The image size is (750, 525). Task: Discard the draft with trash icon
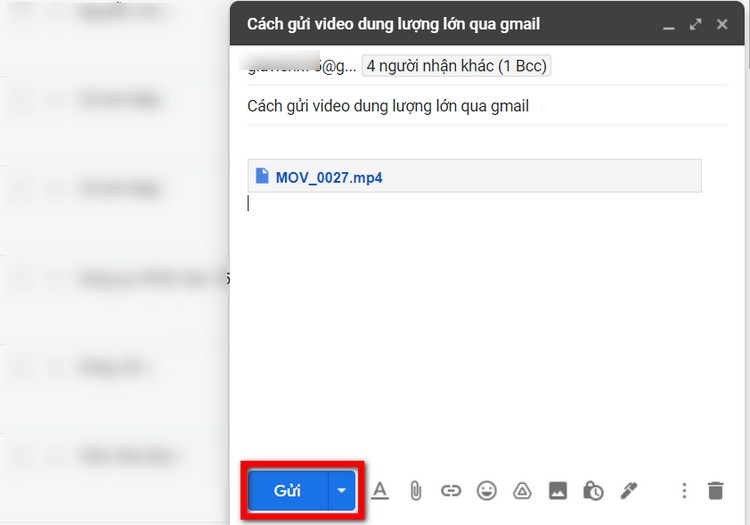tap(716, 491)
